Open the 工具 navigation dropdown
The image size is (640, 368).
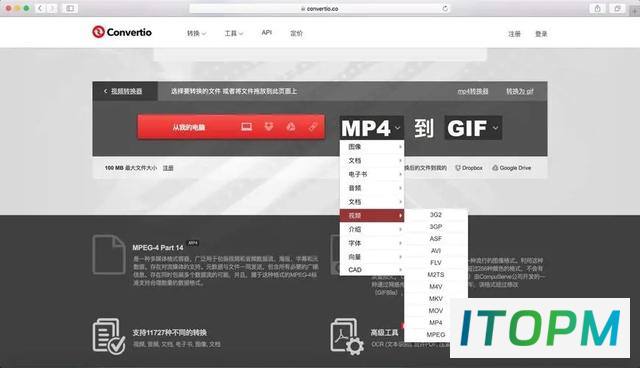tap(234, 33)
